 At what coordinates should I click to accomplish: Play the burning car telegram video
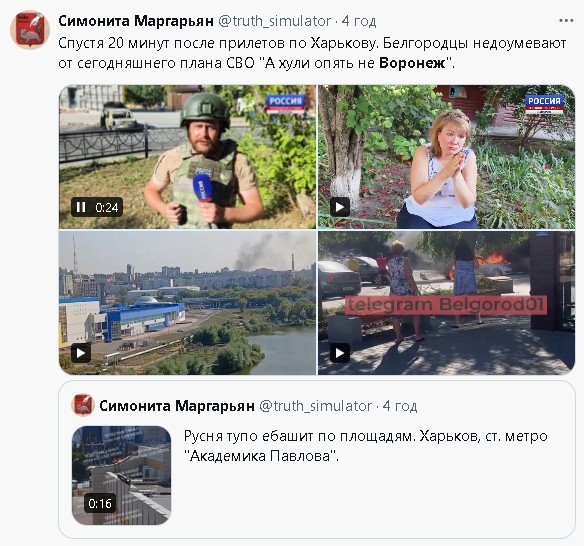pos(340,353)
